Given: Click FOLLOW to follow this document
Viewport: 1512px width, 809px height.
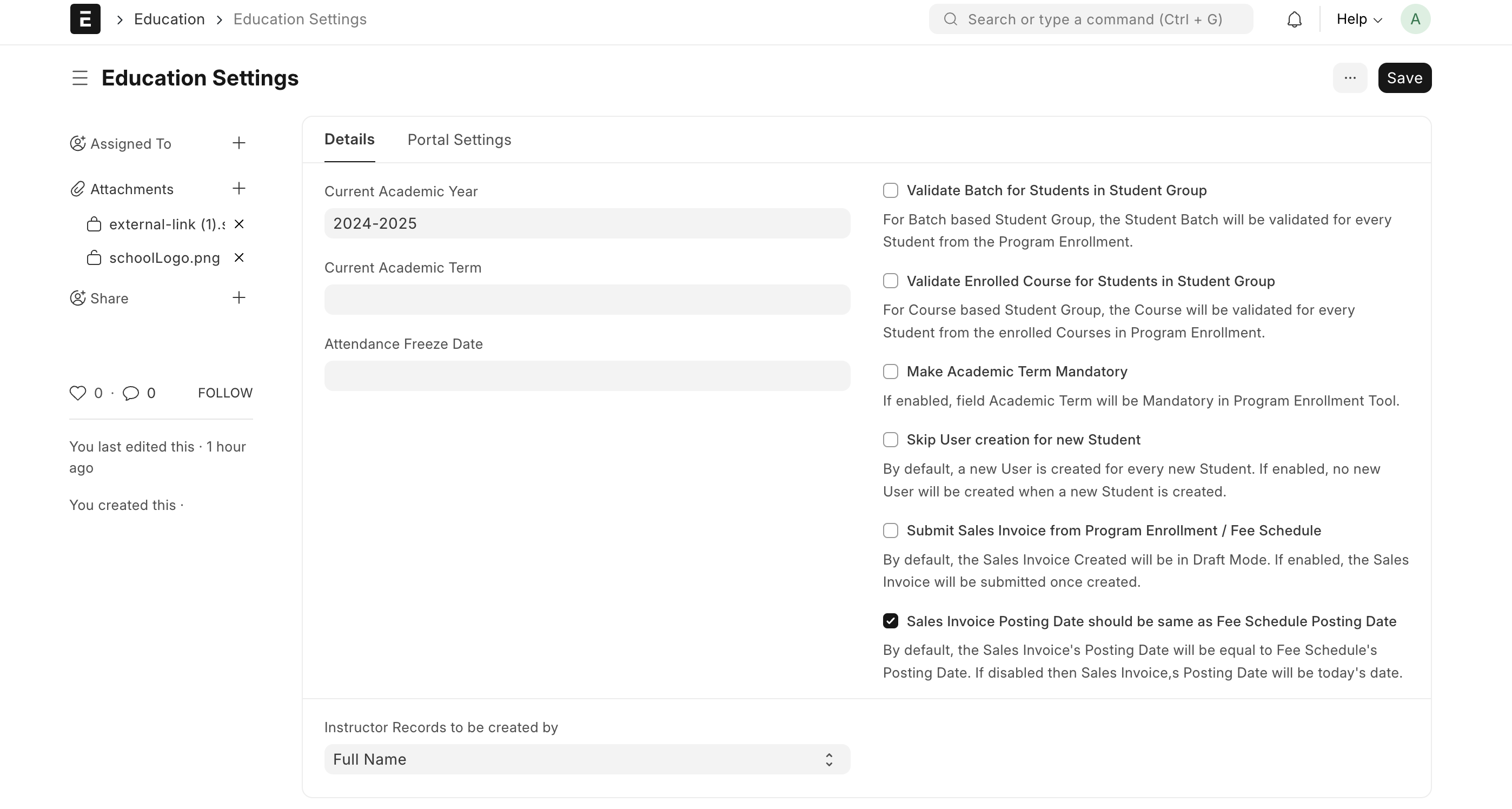Looking at the screenshot, I should pyautogui.click(x=226, y=393).
